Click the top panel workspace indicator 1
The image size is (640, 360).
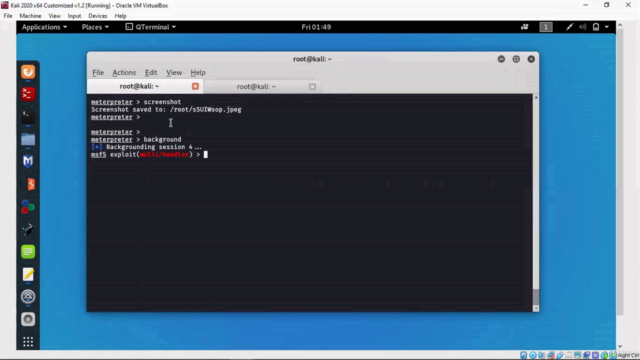(x=546, y=27)
